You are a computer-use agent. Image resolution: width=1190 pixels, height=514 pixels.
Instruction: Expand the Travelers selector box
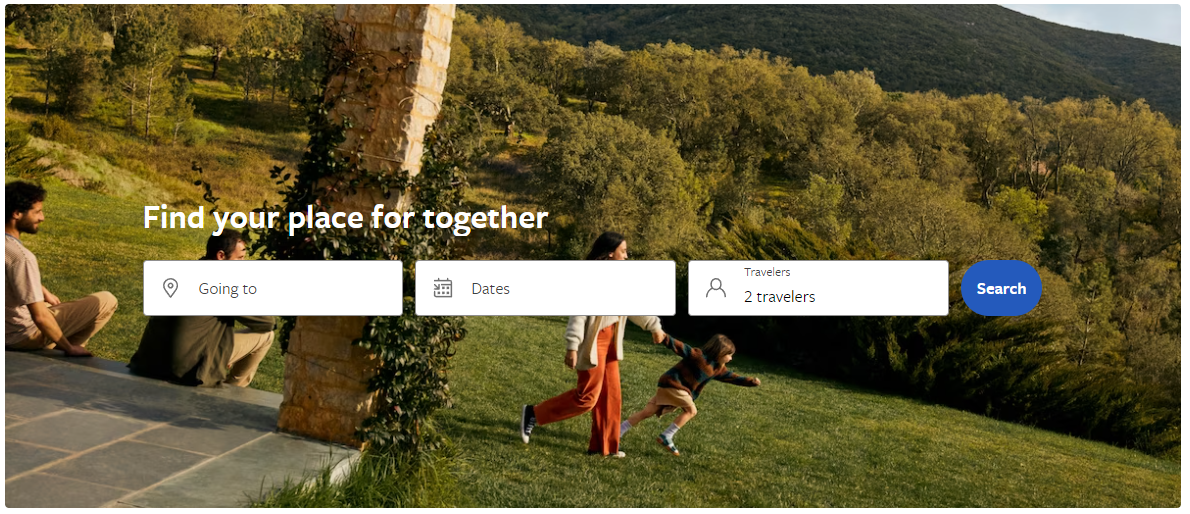(818, 289)
